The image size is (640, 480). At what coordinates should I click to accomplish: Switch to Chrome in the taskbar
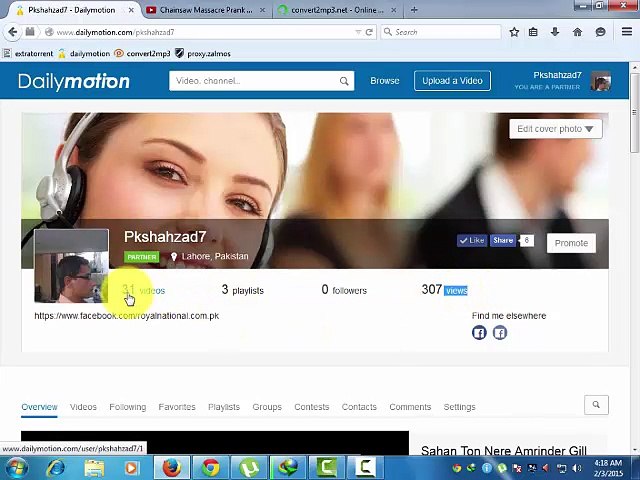[x=211, y=468]
